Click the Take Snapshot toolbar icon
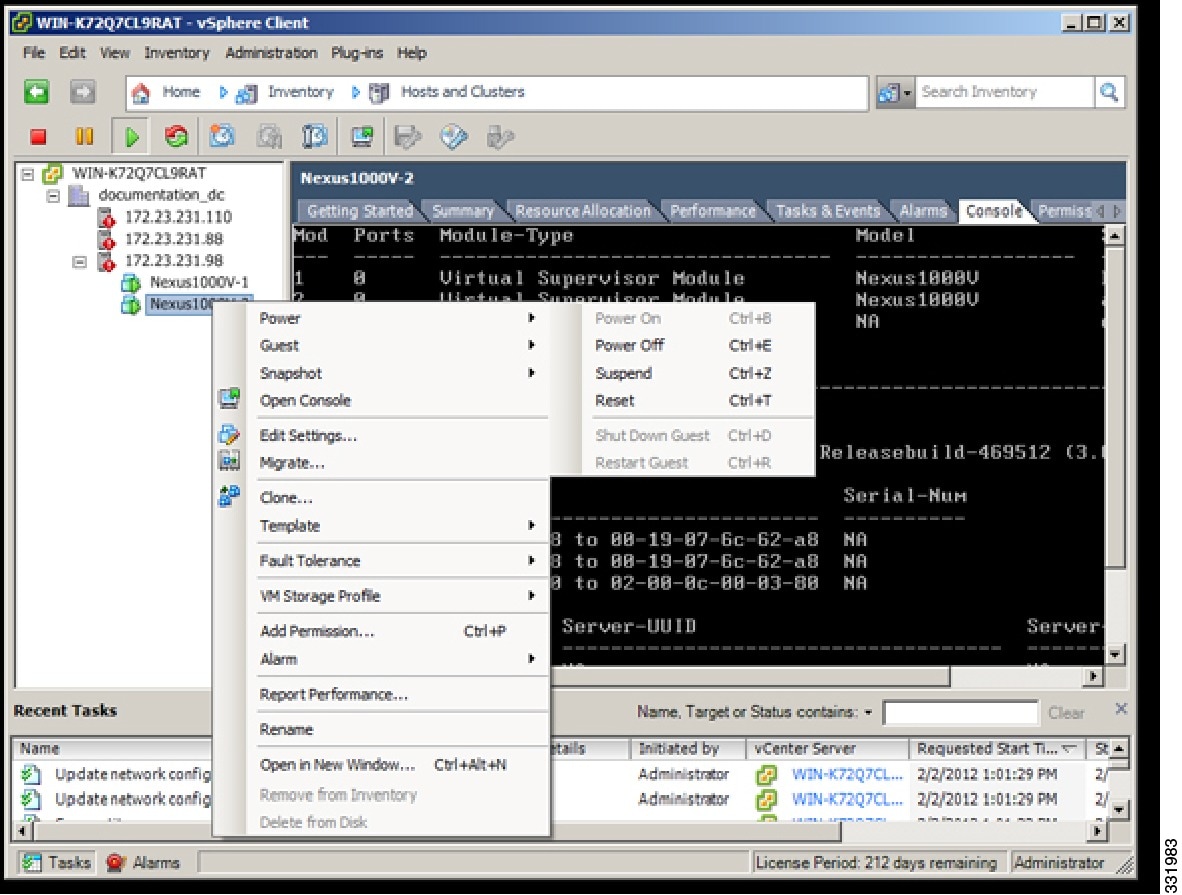 [222, 136]
